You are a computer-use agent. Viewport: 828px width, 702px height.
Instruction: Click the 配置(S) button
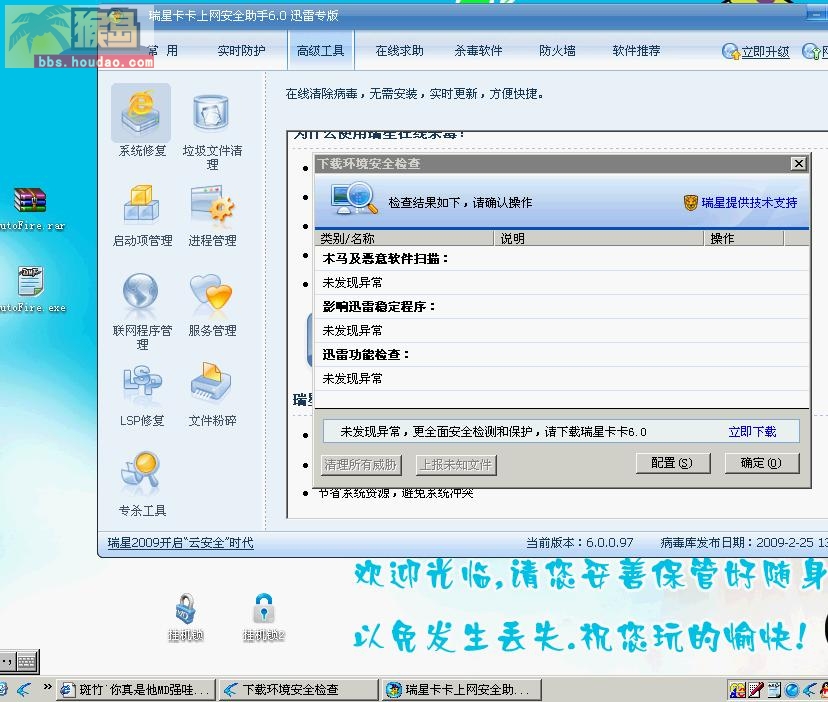[x=673, y=463]
